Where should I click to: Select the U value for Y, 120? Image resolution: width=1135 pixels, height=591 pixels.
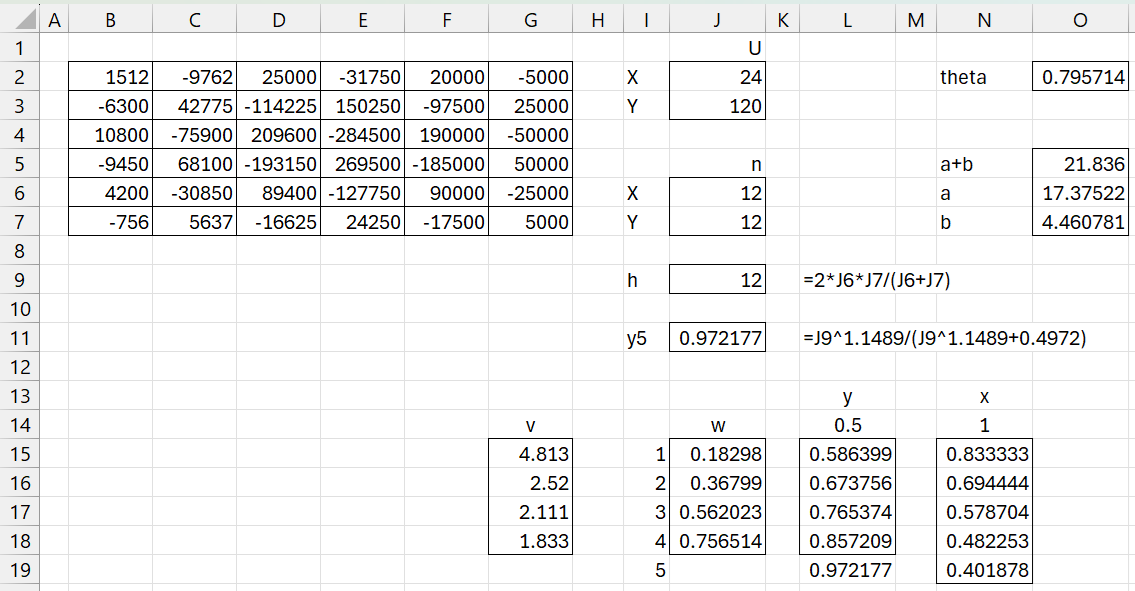717,106
